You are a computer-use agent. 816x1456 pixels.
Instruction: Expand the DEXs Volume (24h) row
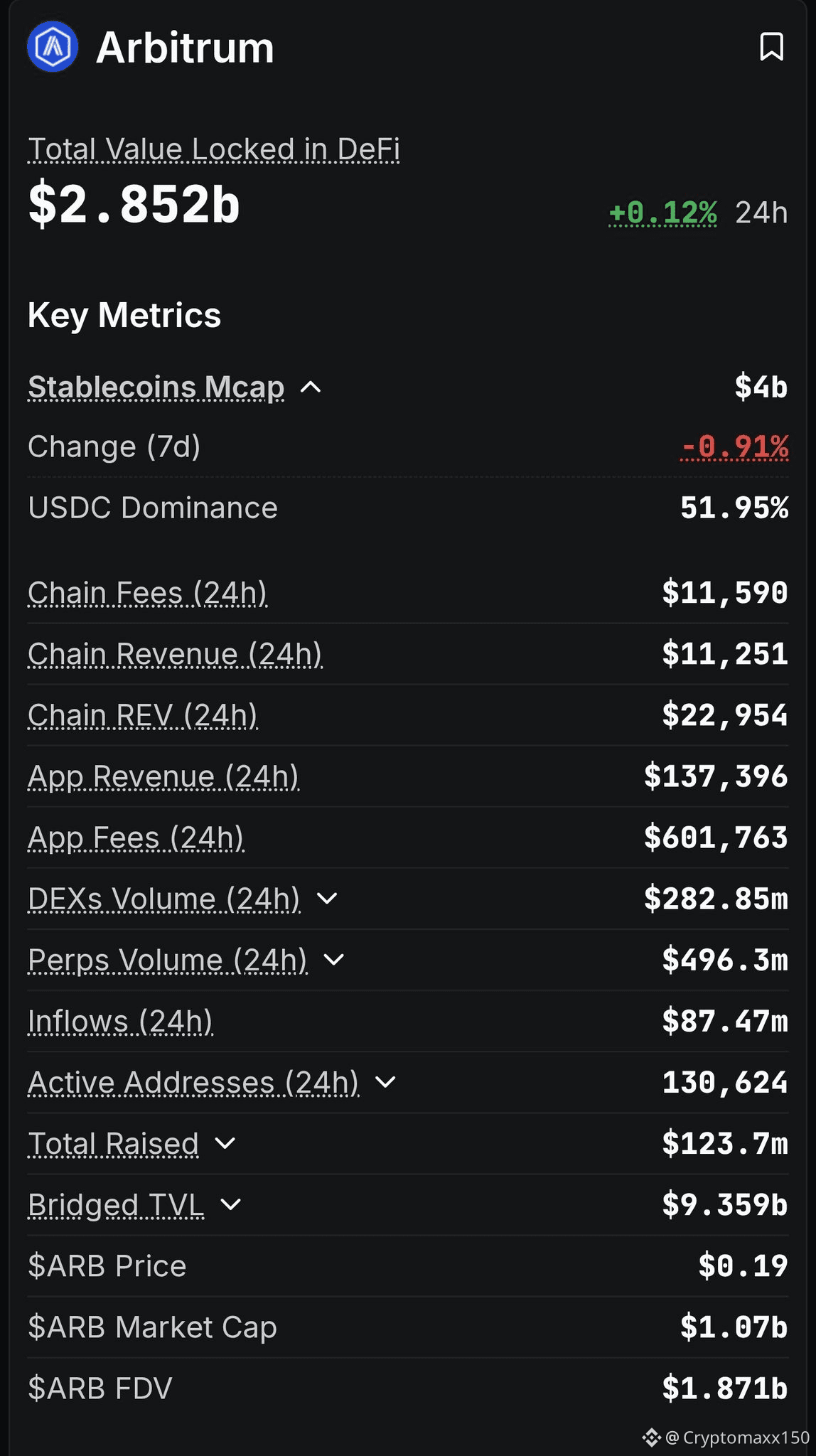point(327,899)
